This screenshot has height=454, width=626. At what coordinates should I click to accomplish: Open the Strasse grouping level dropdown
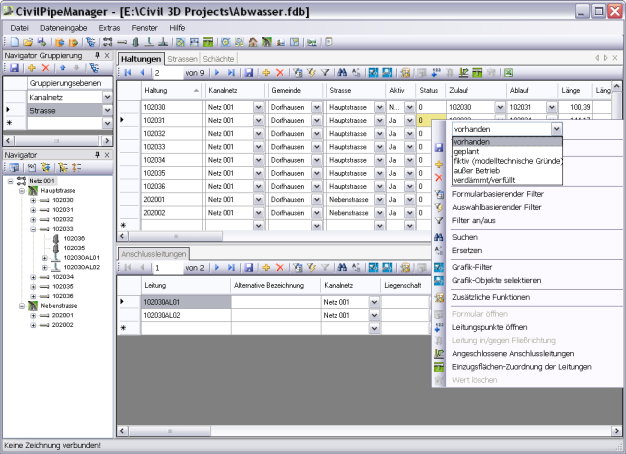pos(105,111)
